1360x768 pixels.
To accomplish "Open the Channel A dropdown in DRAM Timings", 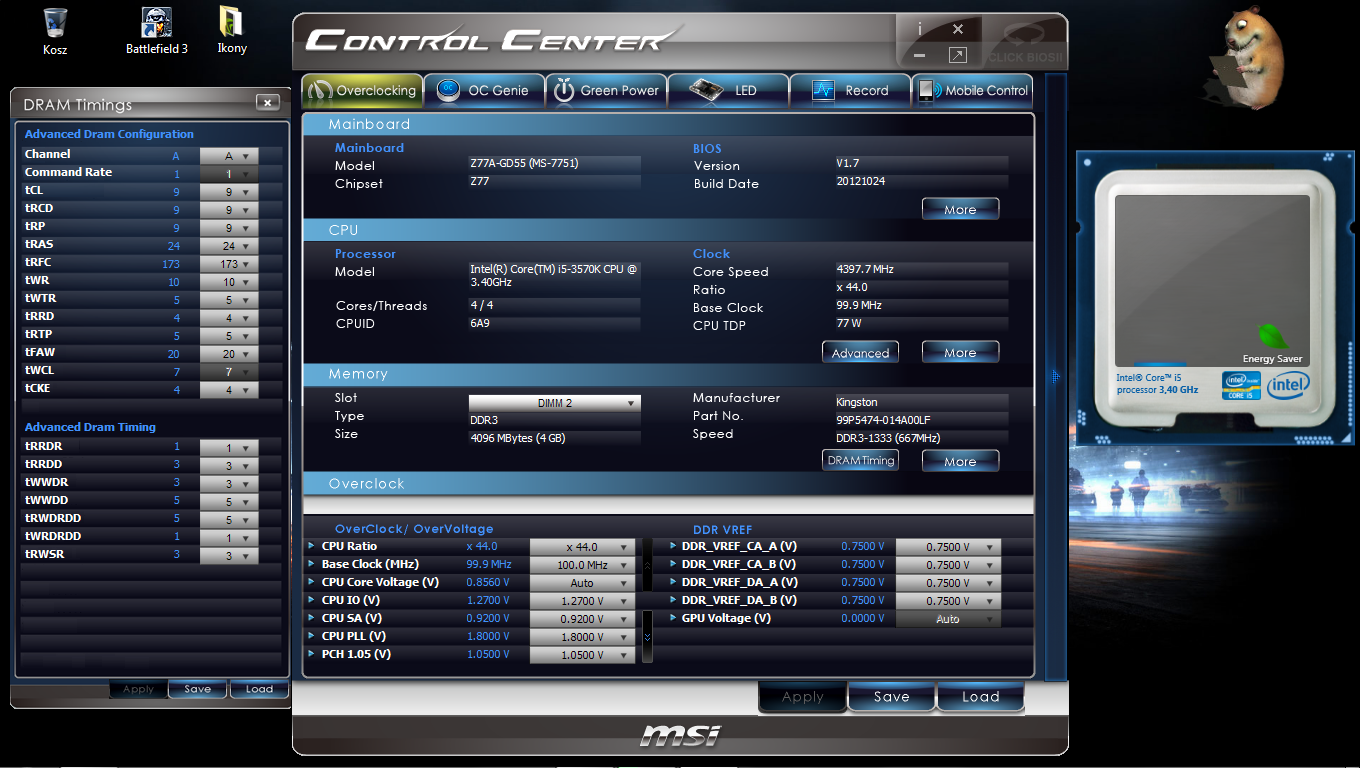I will pyautogui.click(x=229, y=156).
